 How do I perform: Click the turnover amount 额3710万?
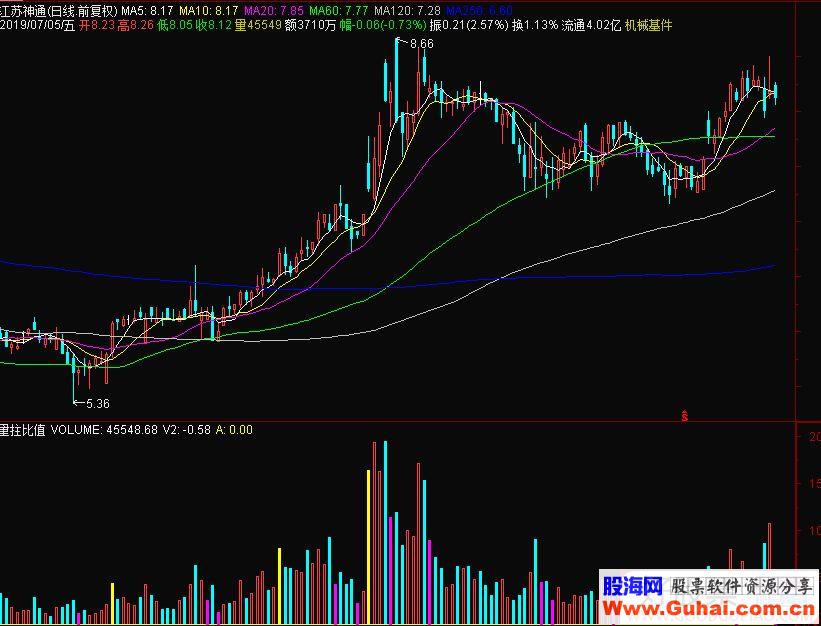click(310, 25)
